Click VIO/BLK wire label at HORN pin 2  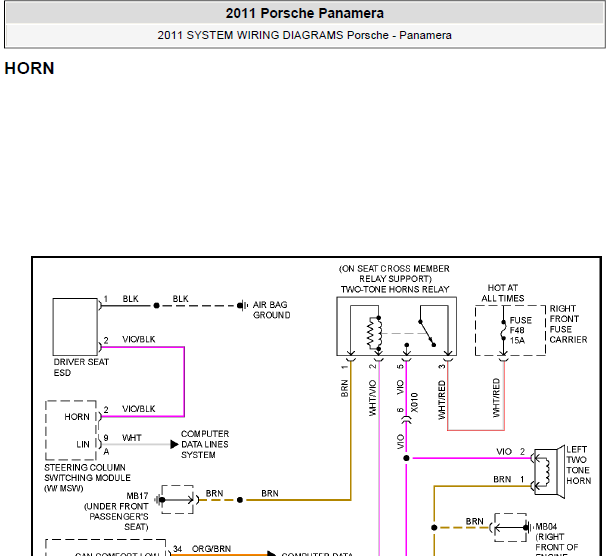point(139,409)
